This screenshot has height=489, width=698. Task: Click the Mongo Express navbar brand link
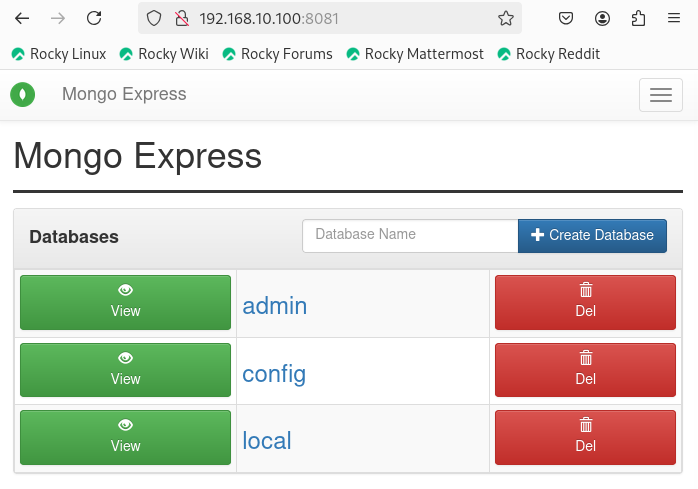[124, 94]
